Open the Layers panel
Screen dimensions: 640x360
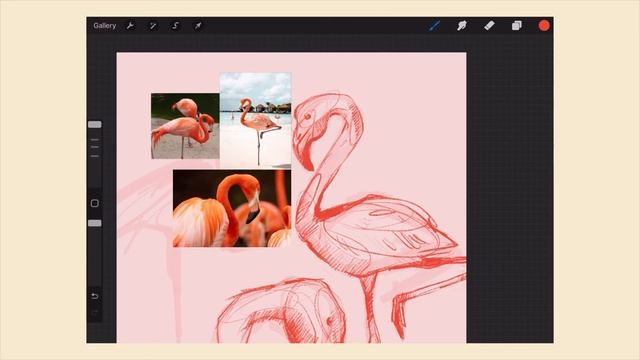click(516, 26)
